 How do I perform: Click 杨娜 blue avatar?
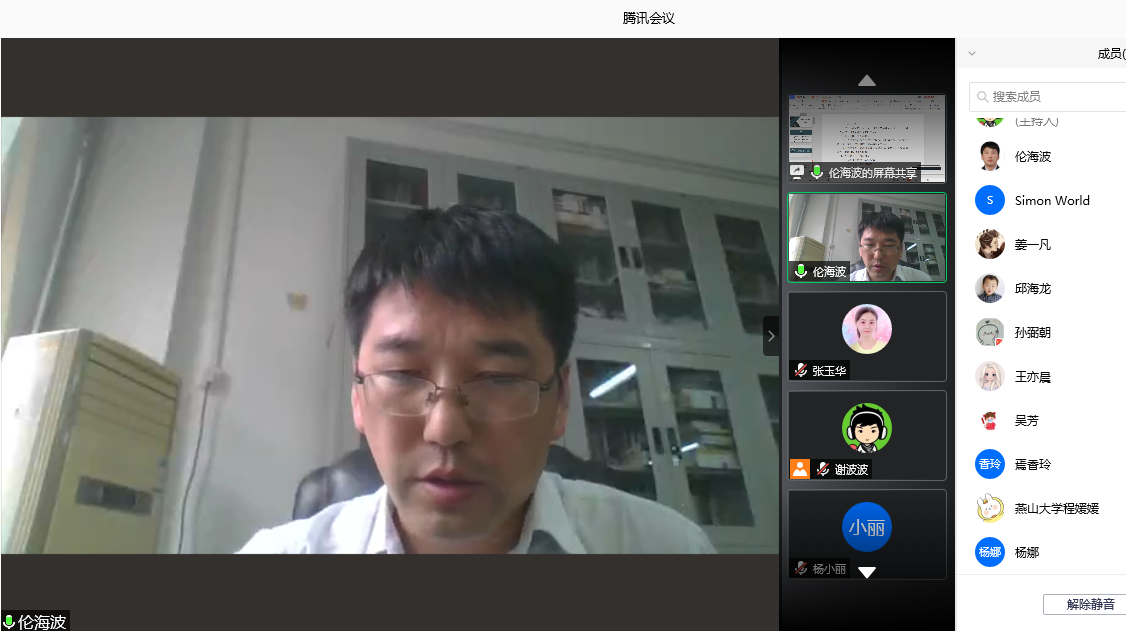click(x=990, y=552)
